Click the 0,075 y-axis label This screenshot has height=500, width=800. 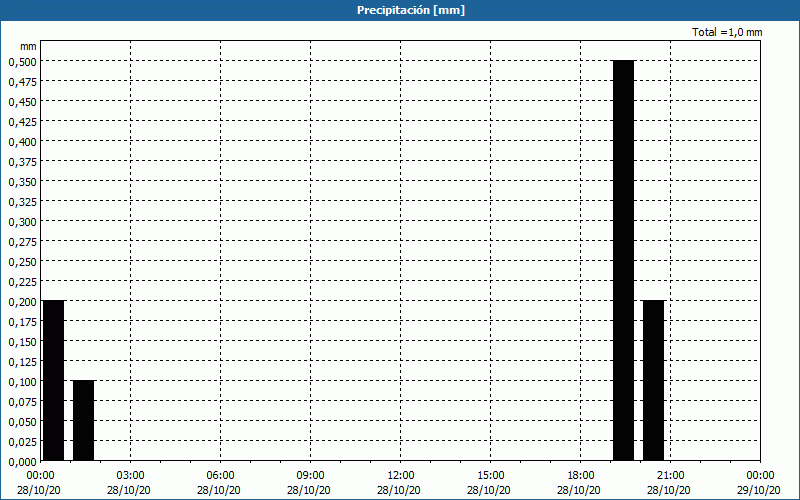tap(22, 402)
